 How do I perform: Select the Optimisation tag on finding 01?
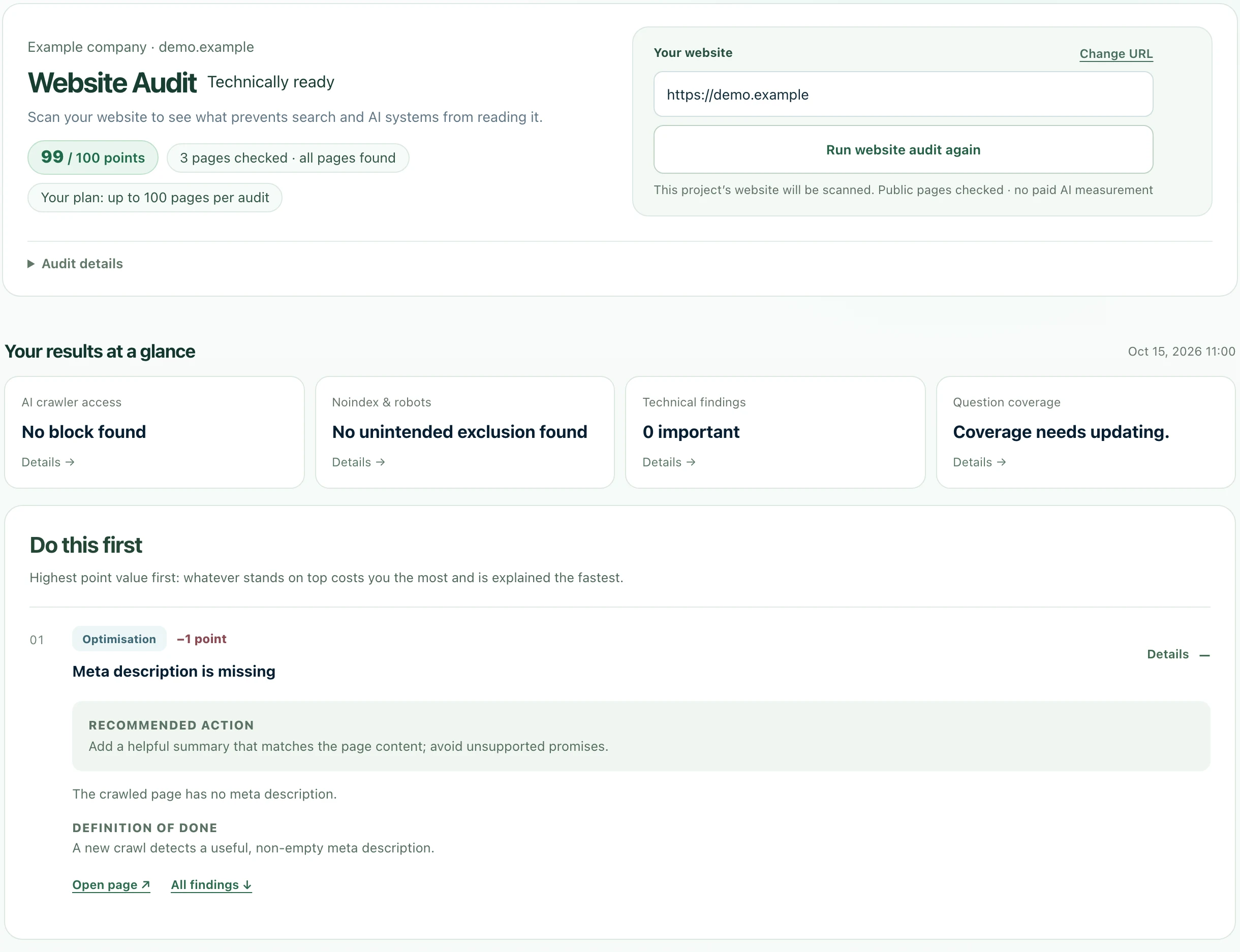[119, 639]
